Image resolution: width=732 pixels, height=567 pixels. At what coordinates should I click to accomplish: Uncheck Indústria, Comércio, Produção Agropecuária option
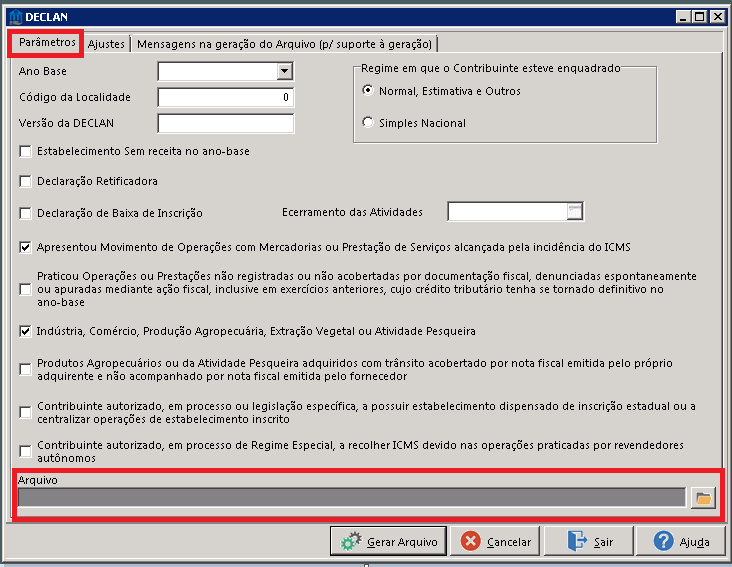coord(25,331)
